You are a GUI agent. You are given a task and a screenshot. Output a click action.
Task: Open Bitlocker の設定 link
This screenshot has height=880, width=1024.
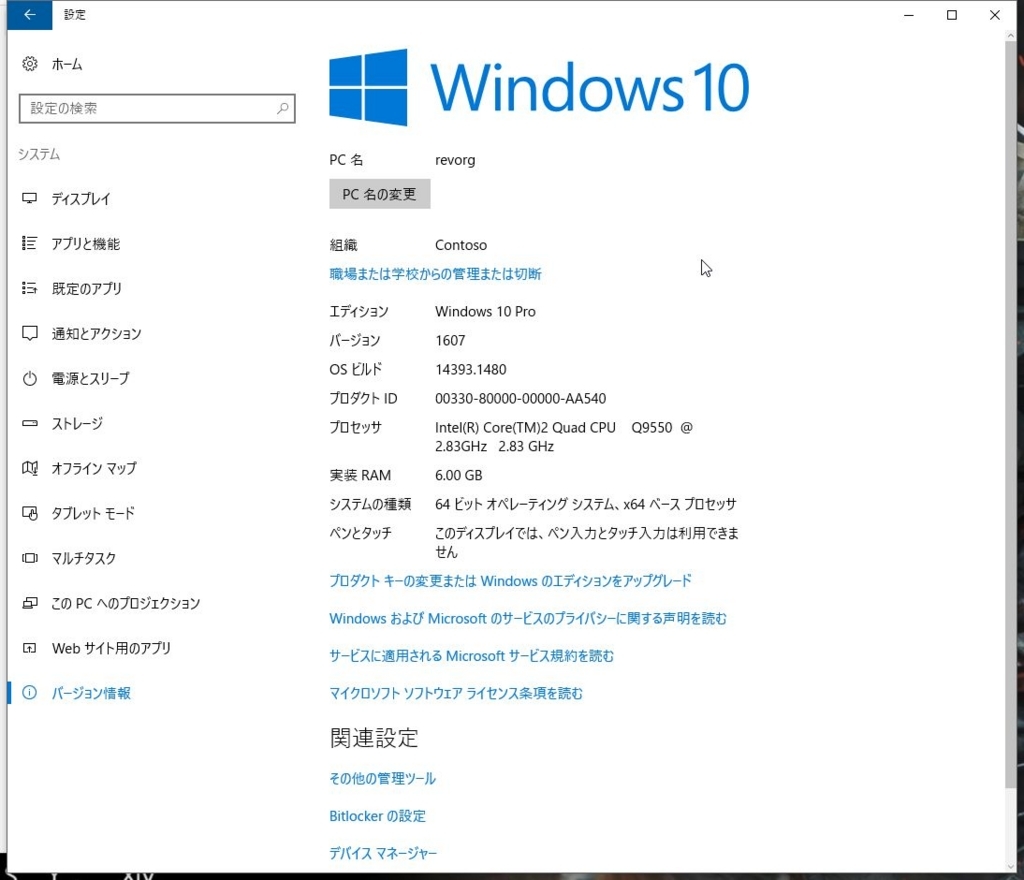click(377, 816)
